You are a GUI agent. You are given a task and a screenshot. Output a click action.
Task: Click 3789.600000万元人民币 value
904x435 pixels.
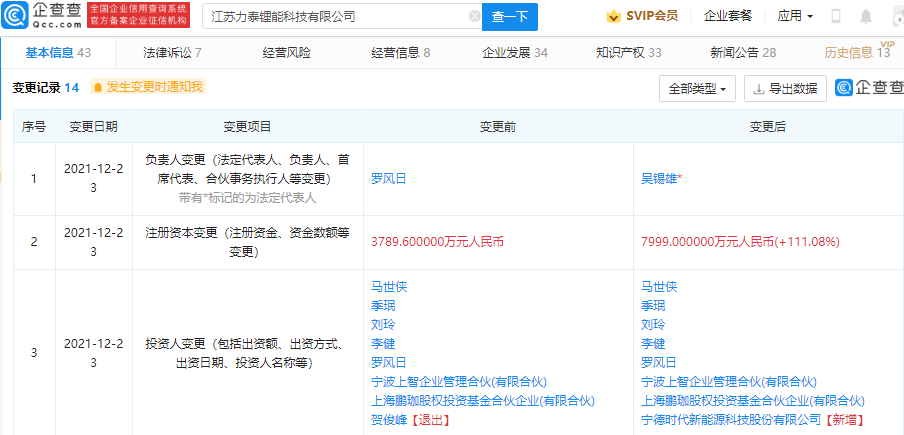coord(438,242)
